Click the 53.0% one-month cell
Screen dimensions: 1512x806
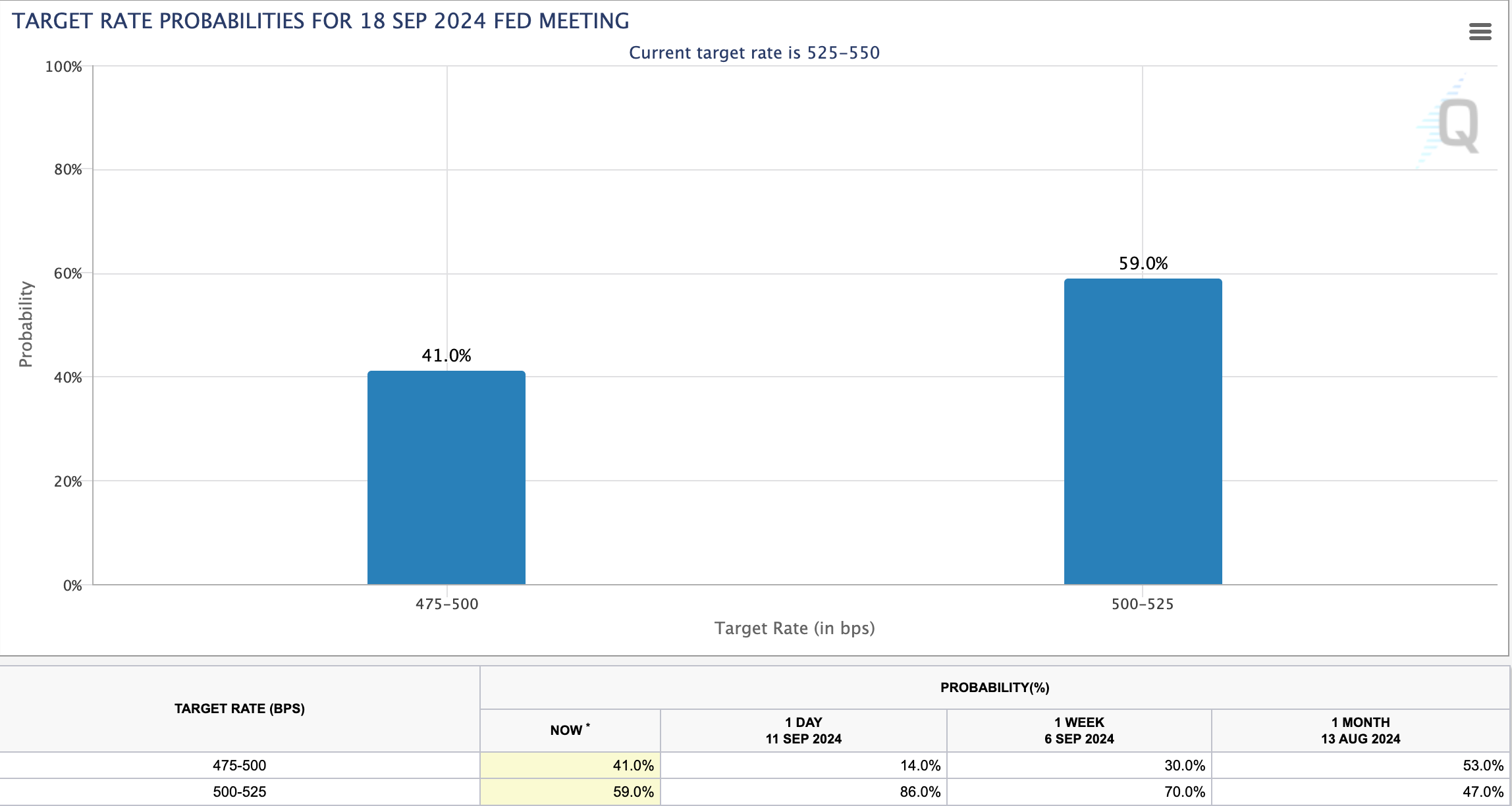(1361, 765)
